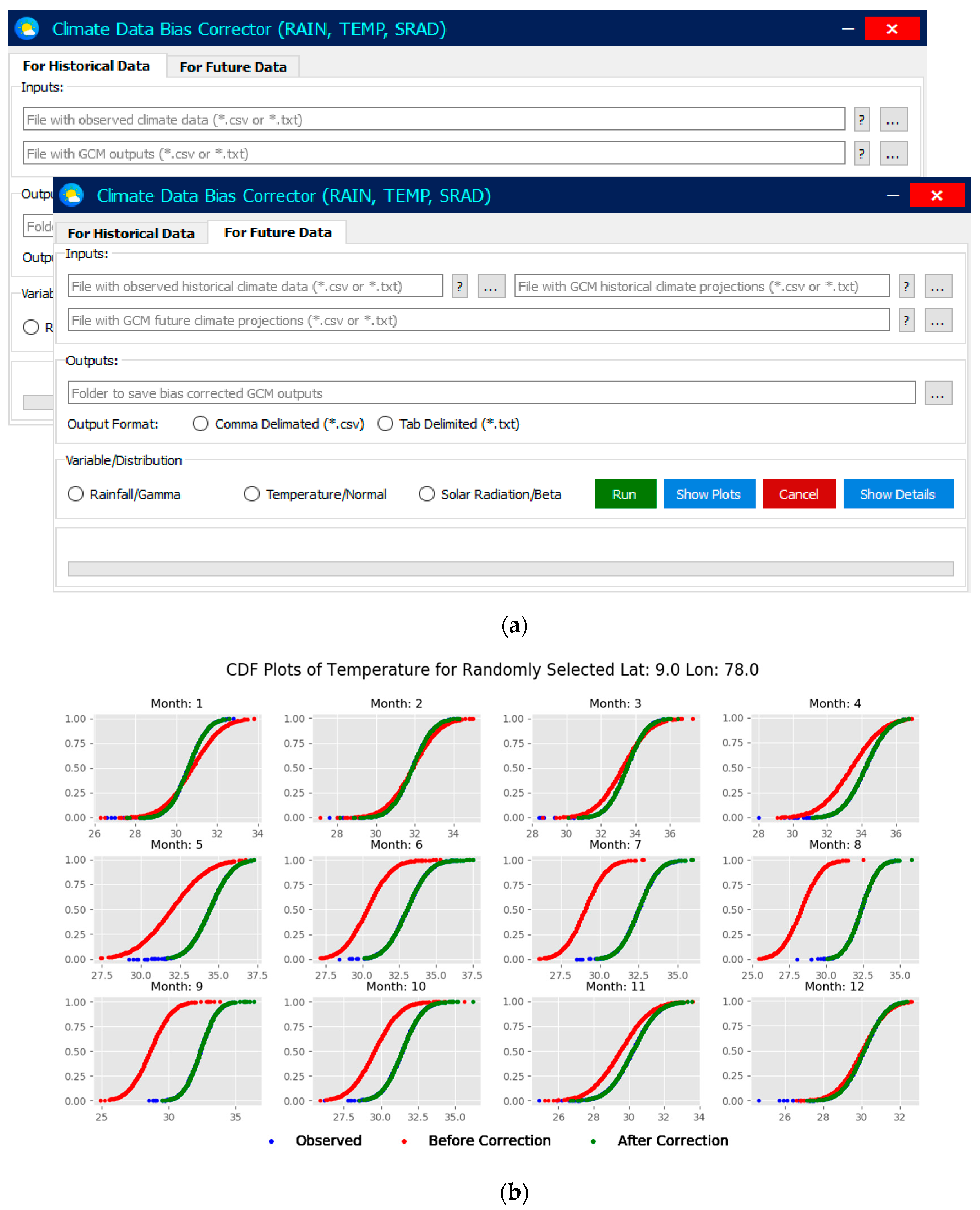Browse for observed historical climate data file
The image size is (980, 1210).
tap(491, 286)
